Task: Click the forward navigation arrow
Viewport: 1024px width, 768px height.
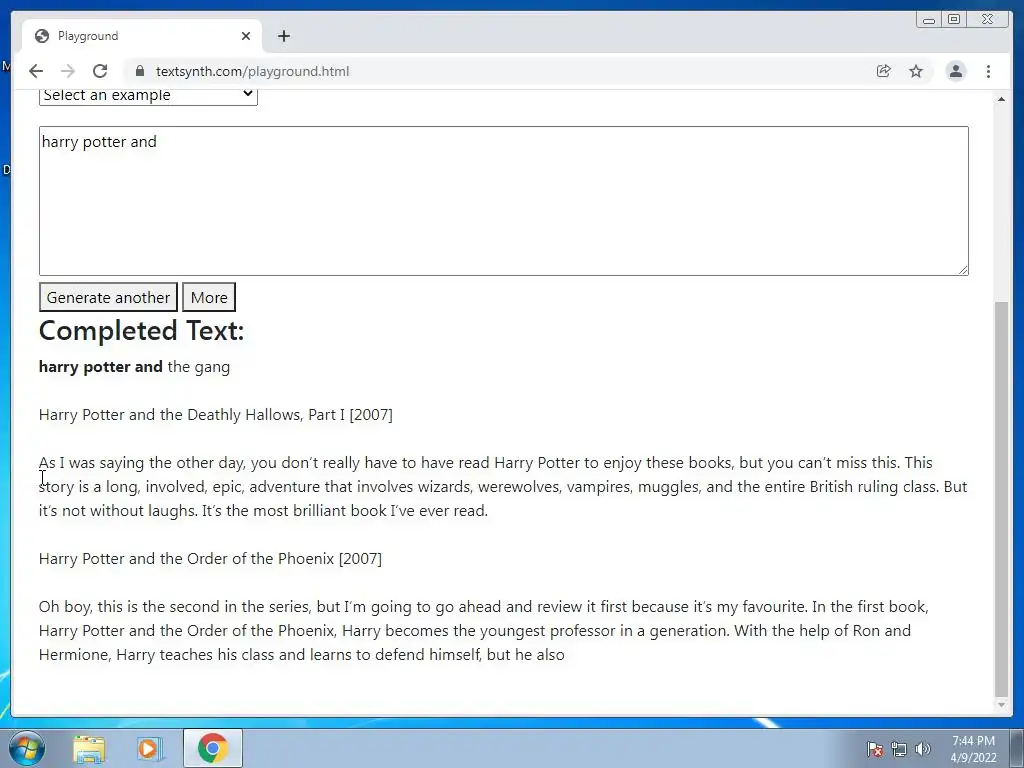Action: (x=68, y=71)
